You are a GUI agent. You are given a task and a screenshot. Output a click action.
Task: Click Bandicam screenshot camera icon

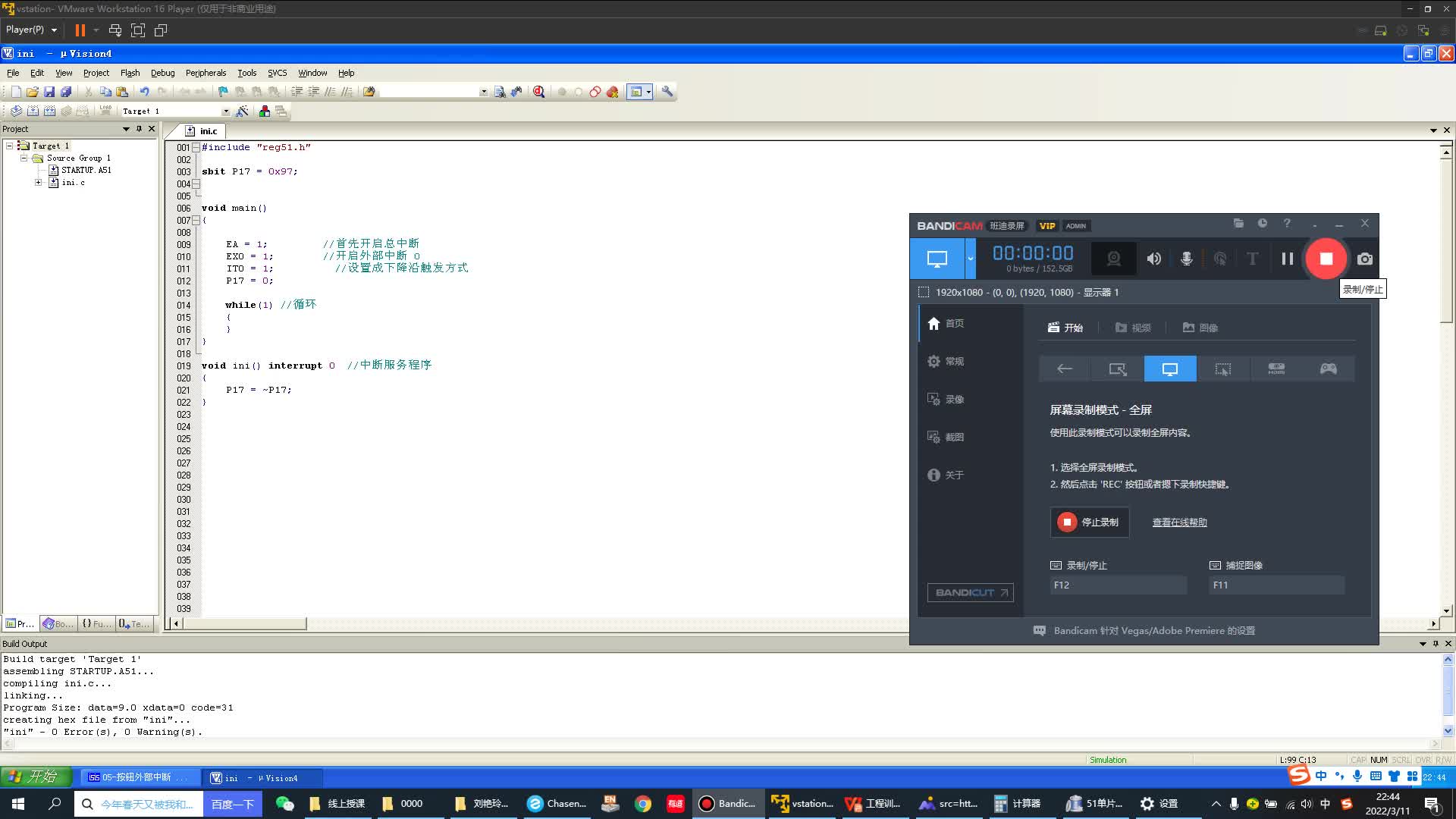pyautogui.click(x=1365, y=259)
